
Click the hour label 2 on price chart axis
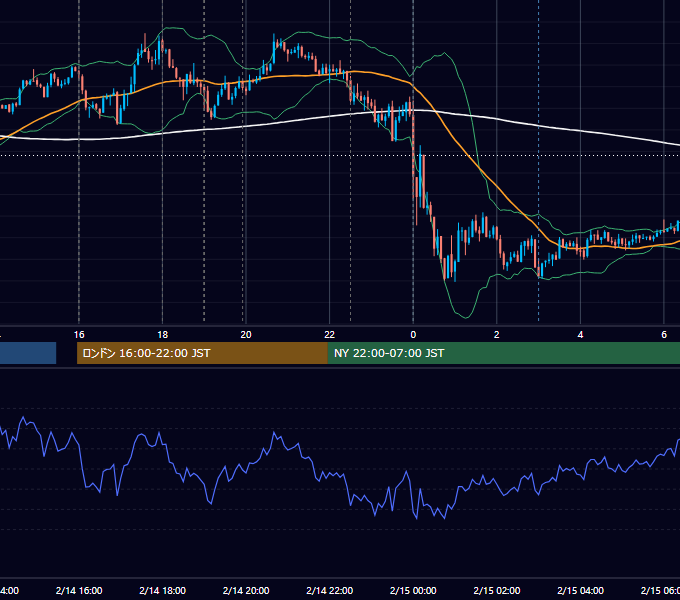click(497, 335)
